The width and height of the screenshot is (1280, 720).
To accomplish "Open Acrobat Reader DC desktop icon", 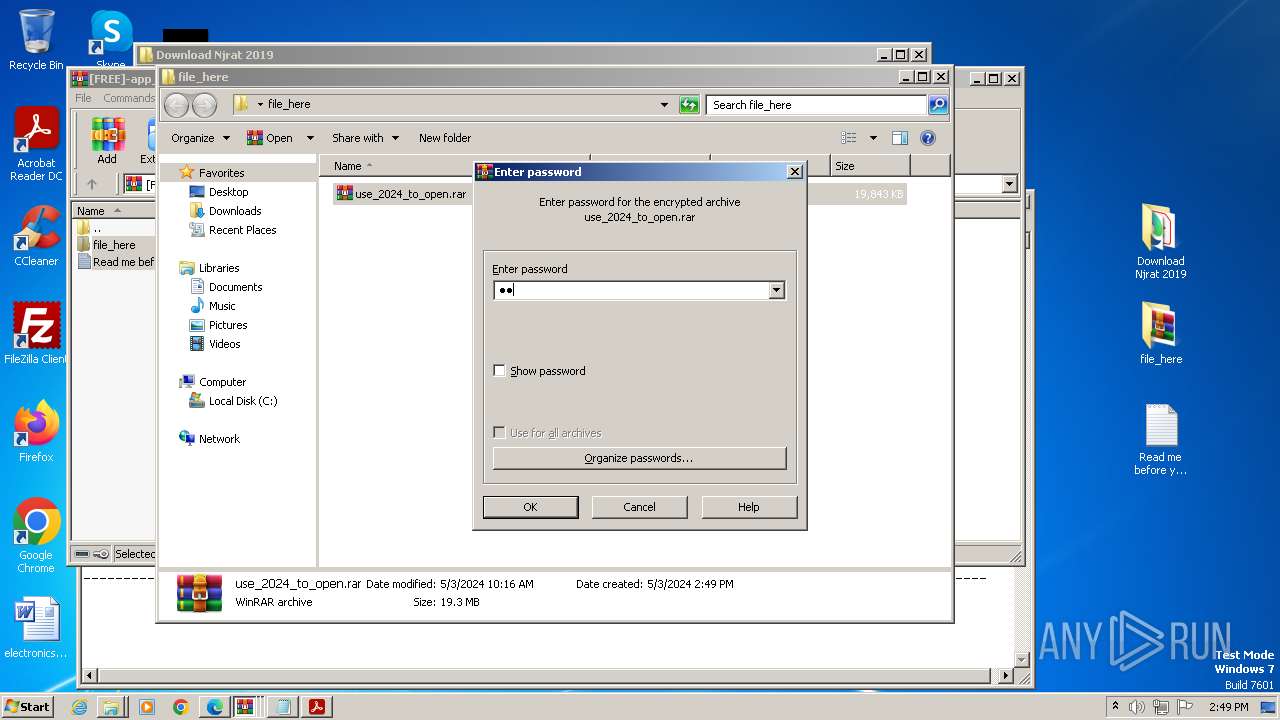I will pos(36,145).
